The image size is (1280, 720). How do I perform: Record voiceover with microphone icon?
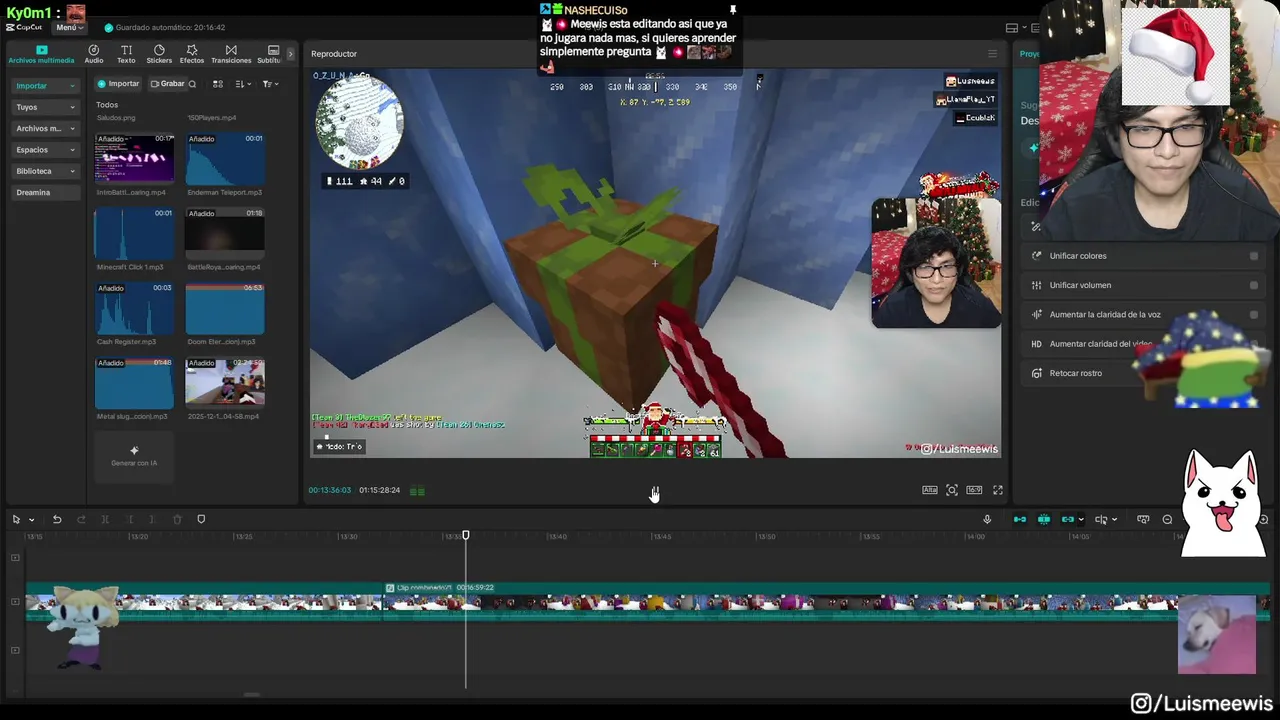point(987,519)
